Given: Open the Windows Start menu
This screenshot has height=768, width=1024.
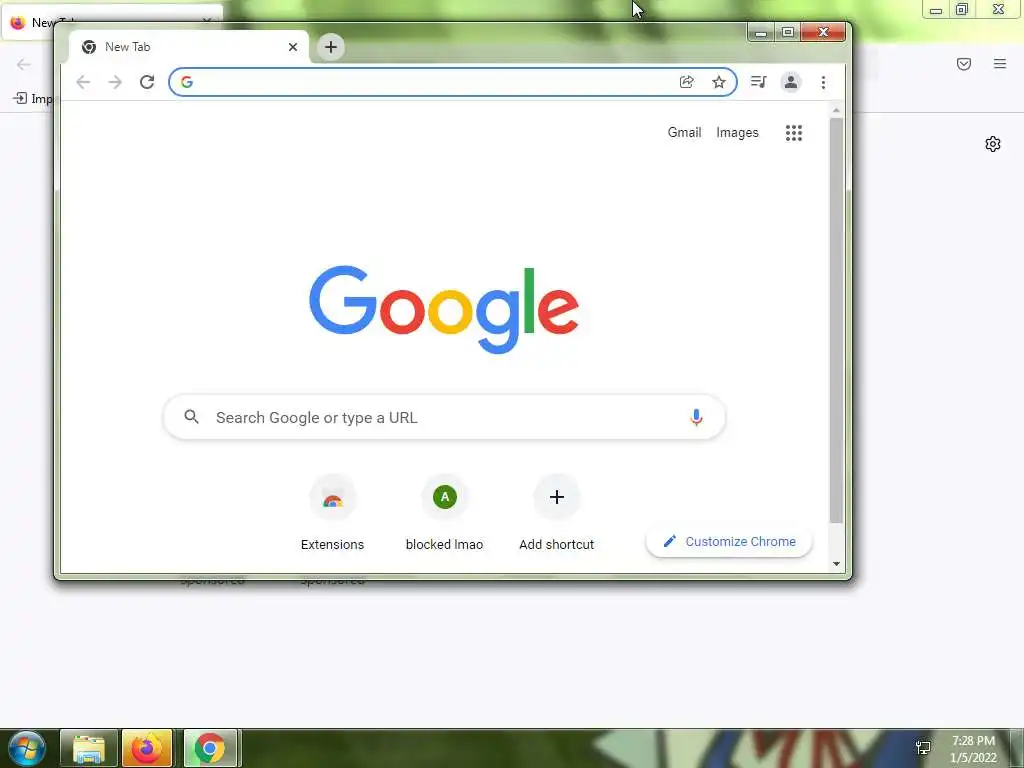Looking at the screenshot, I should 26,748.
